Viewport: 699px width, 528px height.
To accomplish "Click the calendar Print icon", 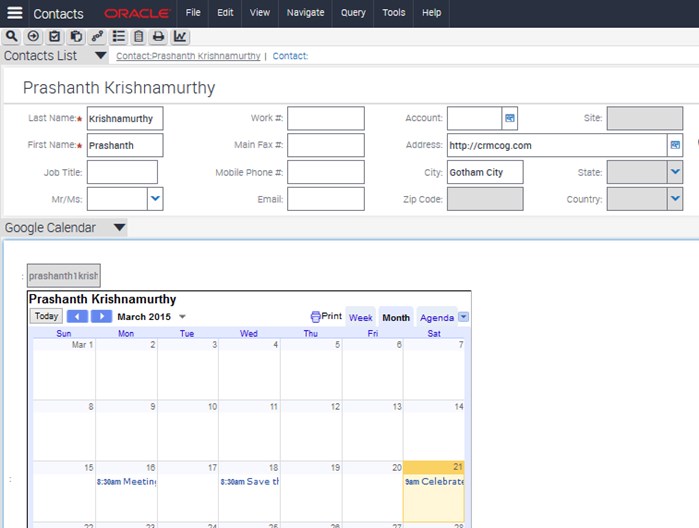I will coord(315,316).
